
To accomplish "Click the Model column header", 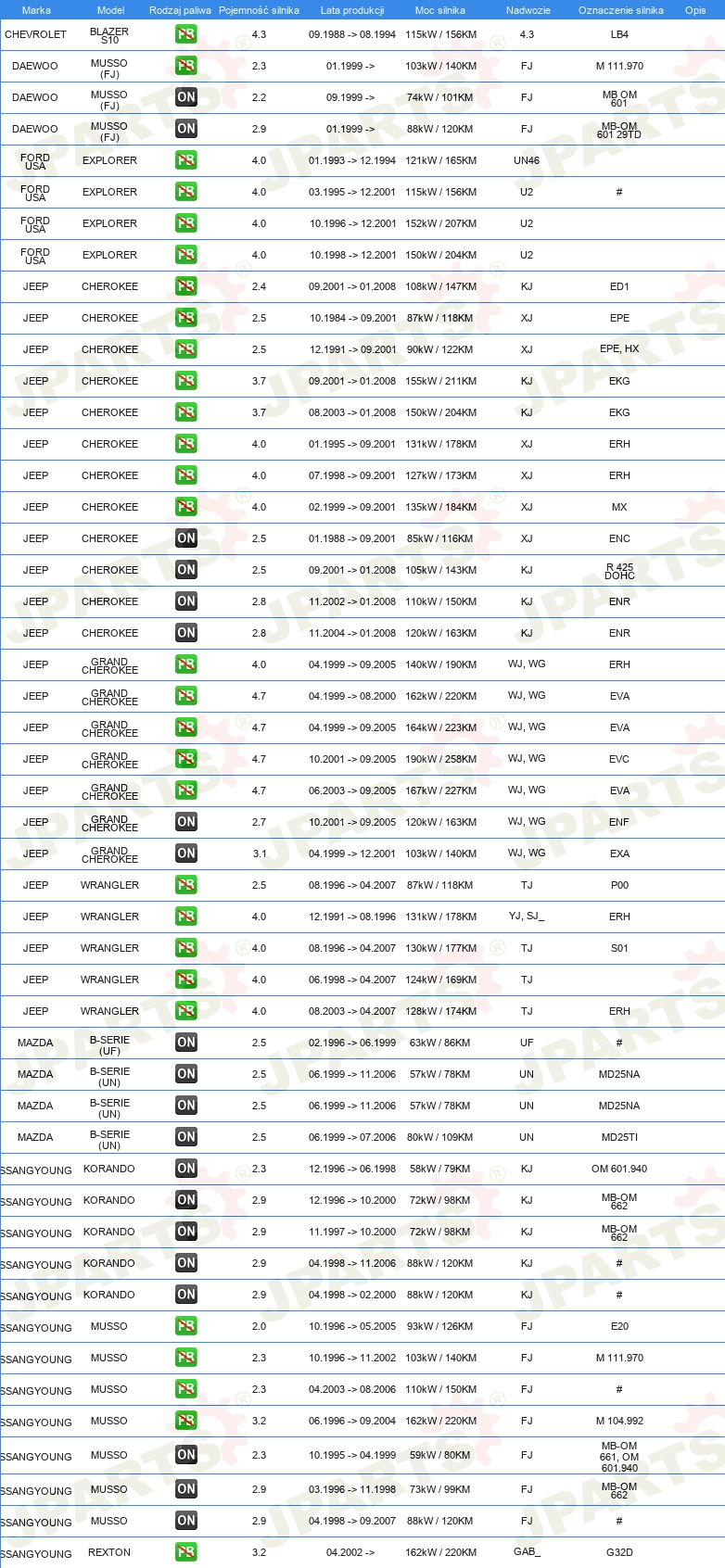I will click(x=110, y=10).
